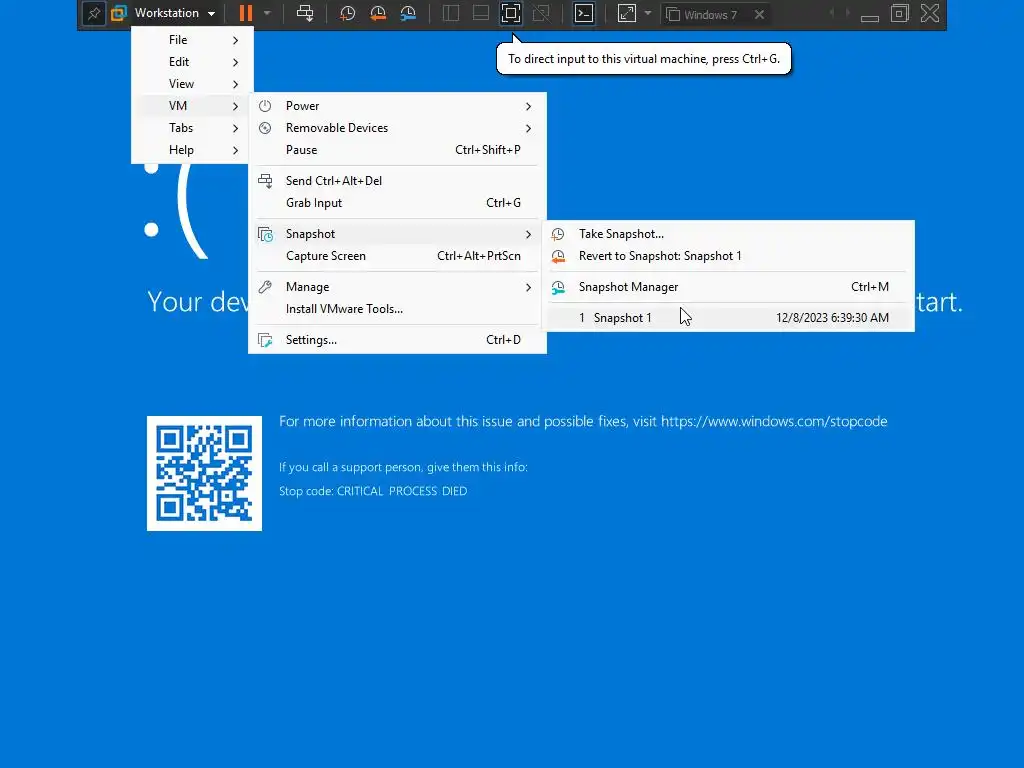Click the File submenu chevron
Viewport: 1024px width, 768px height.
click(236, 40)
